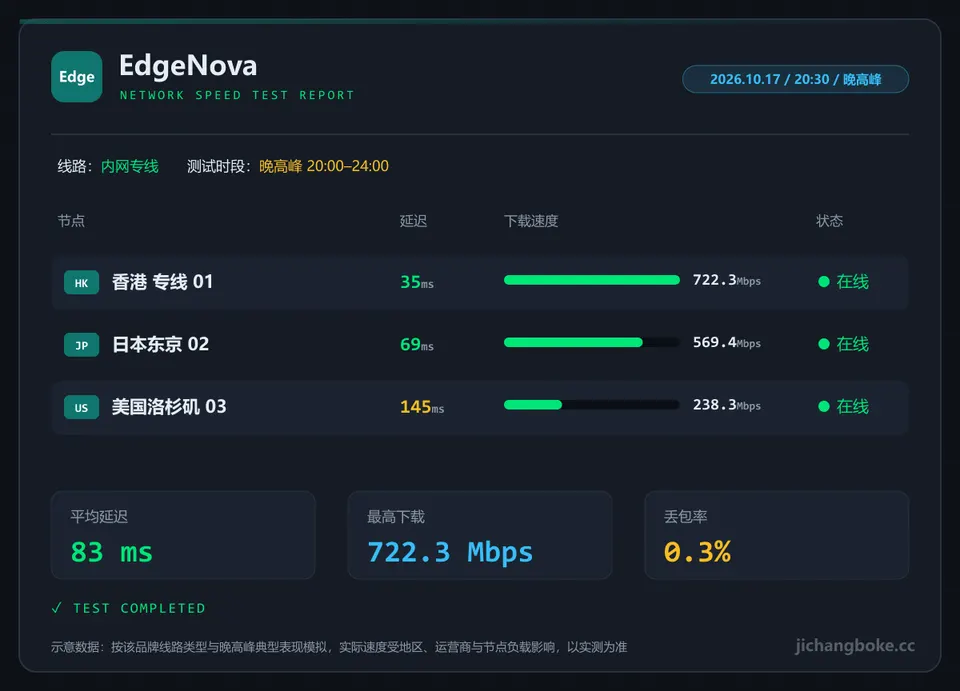
Task: Click the 145ms latency value
Action: [x=422, y=407]
